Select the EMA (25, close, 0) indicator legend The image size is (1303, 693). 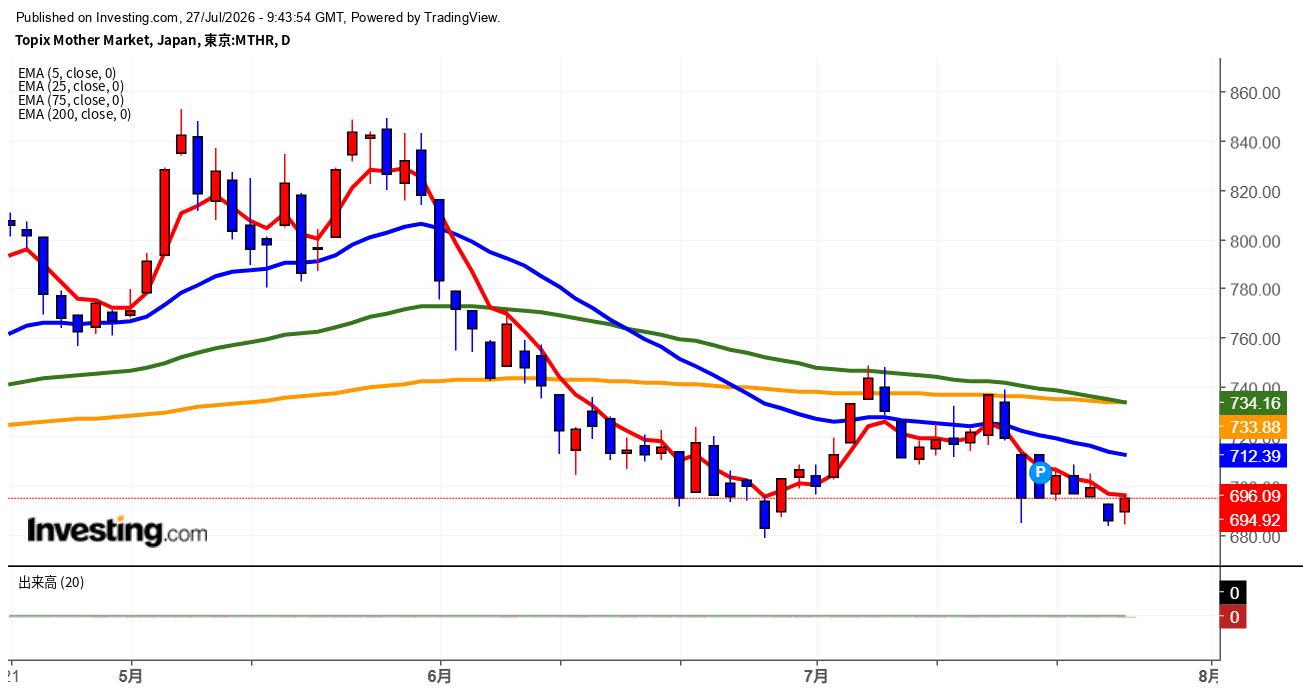pos(71,86)
